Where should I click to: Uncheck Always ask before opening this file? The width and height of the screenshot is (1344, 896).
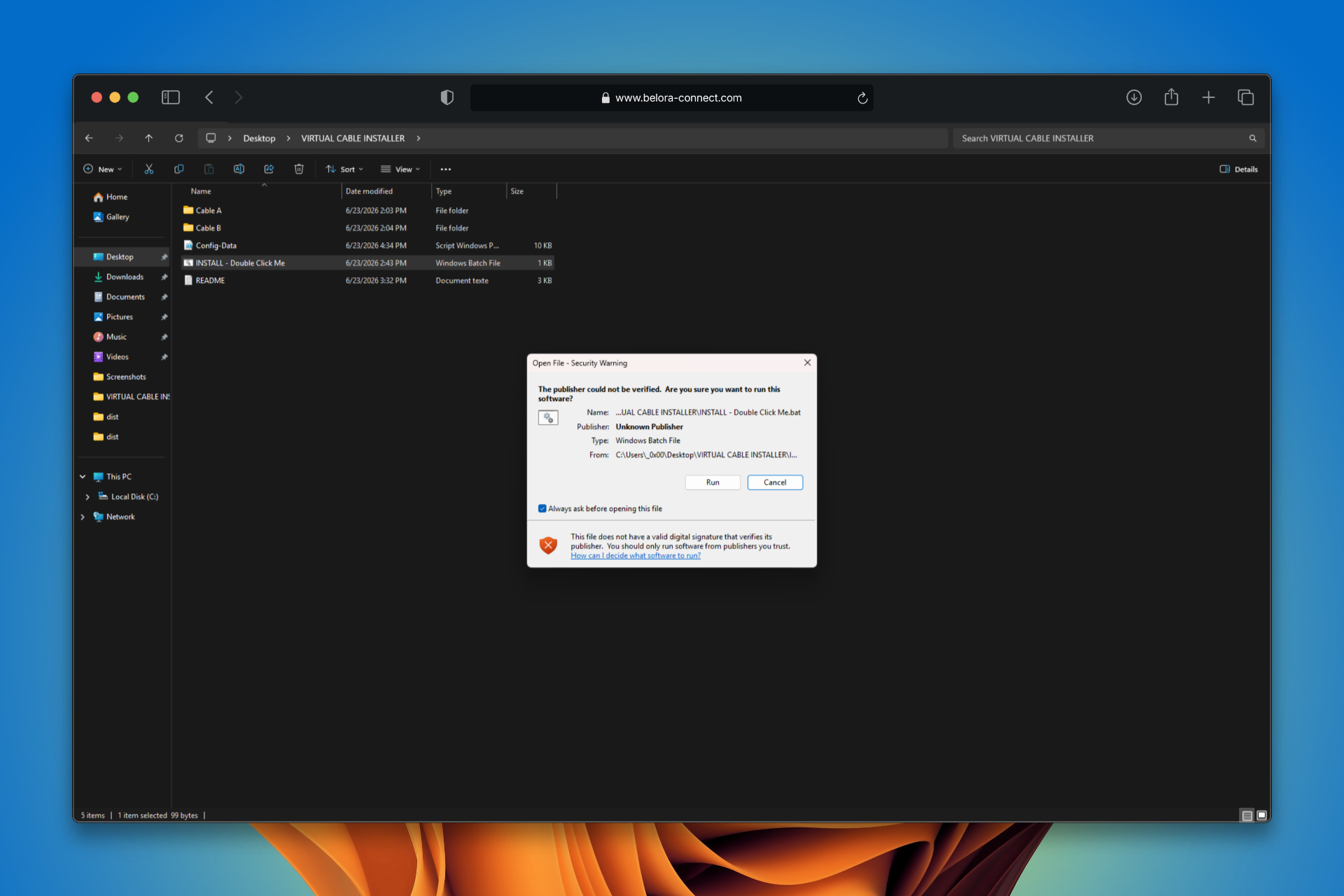[x=542, y=509]
